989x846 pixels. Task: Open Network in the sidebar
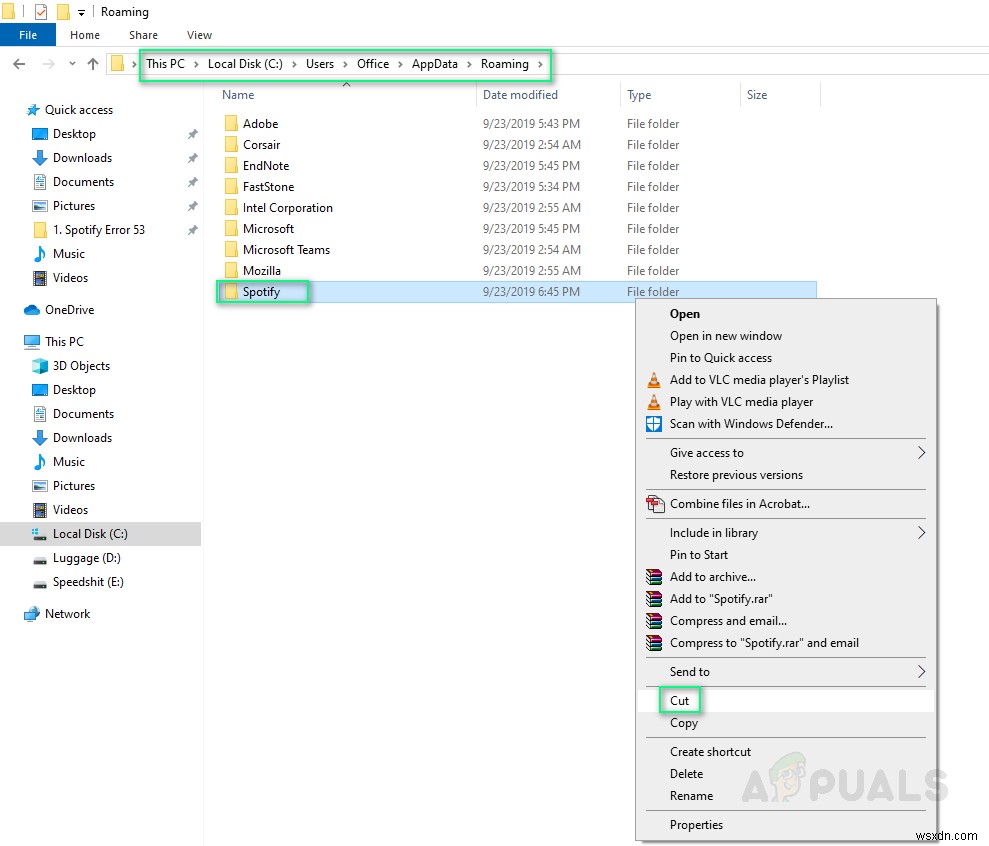[x=66, y=613]
